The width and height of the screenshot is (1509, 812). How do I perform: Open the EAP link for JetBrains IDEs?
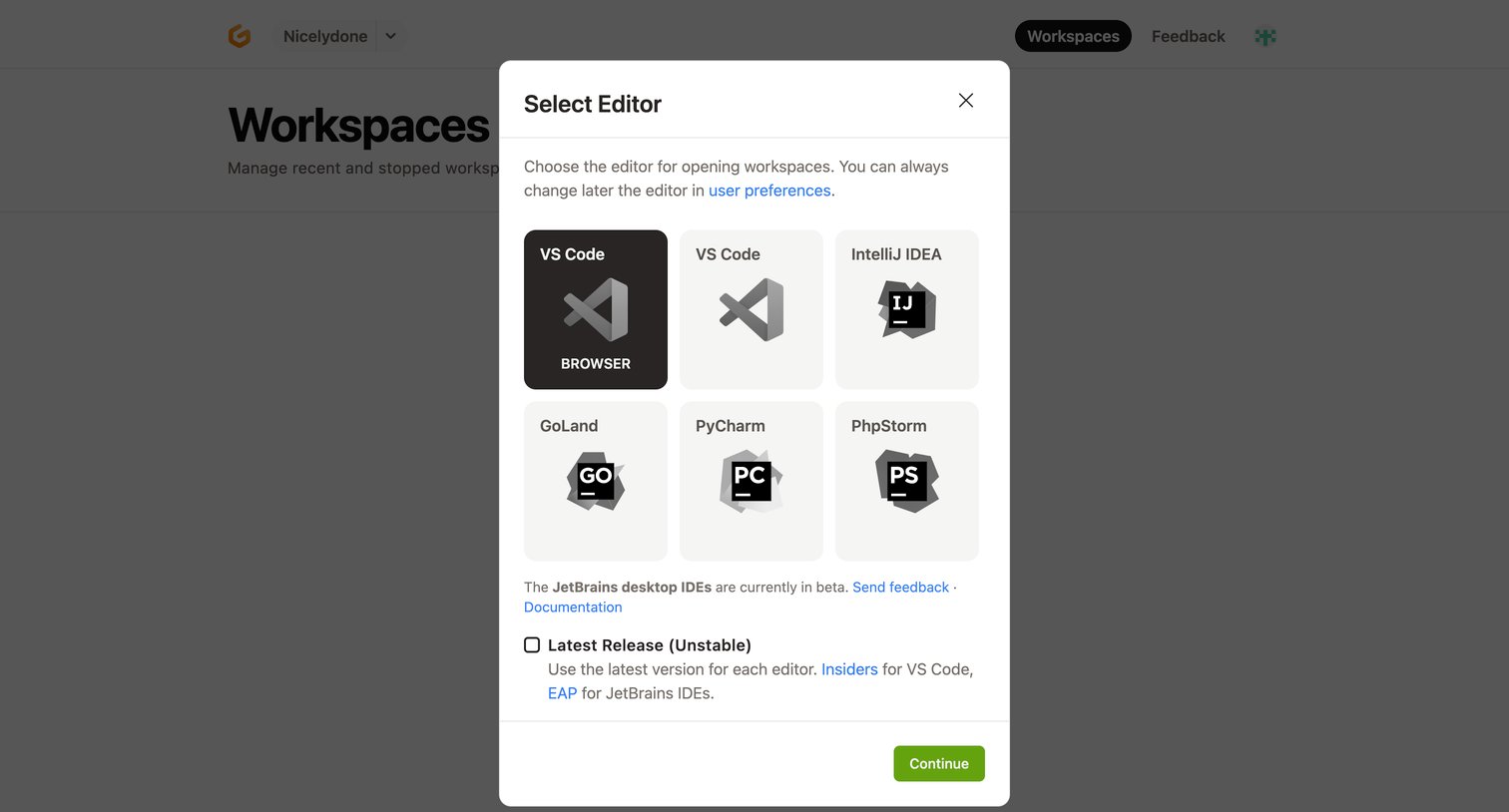(562, 693)
